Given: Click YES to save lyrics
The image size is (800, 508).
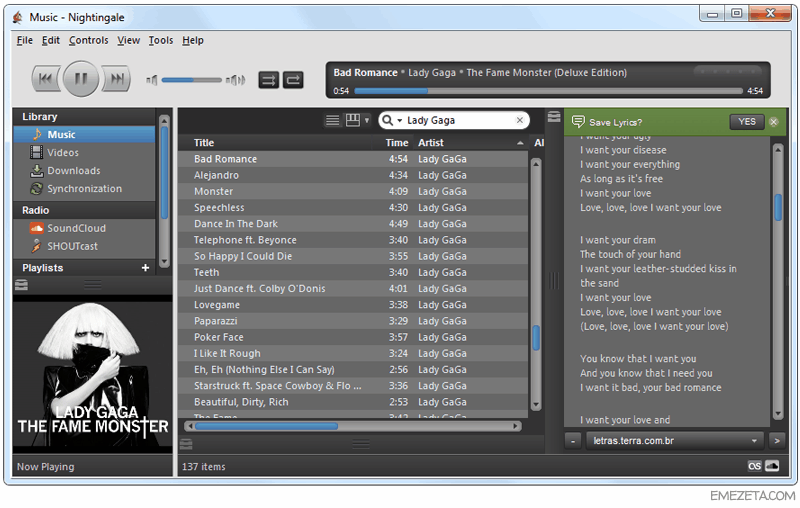Looking at the screenshot, I should click(x=746, y=121).
